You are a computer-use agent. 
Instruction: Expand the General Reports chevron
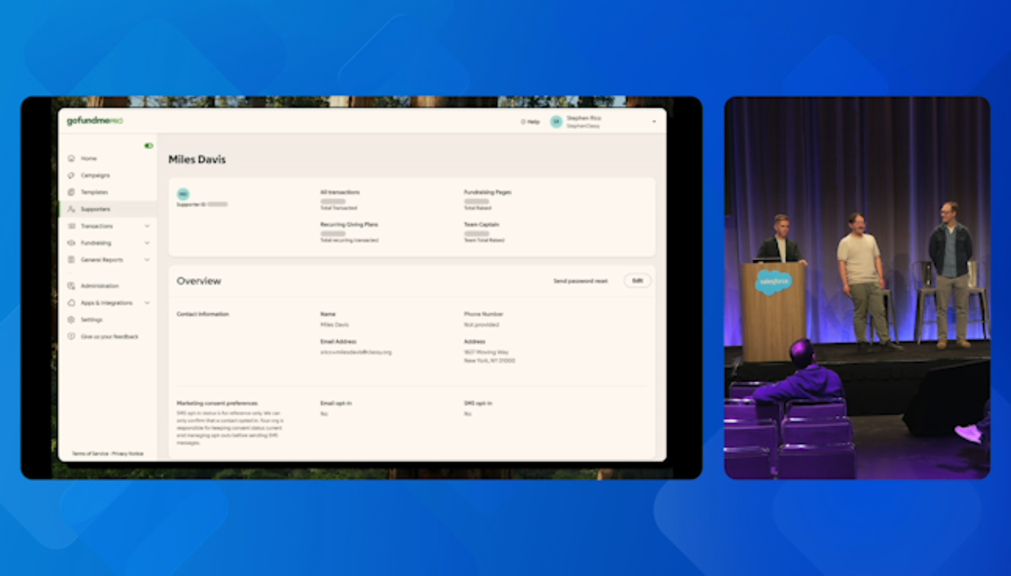[x=147, y=260]
